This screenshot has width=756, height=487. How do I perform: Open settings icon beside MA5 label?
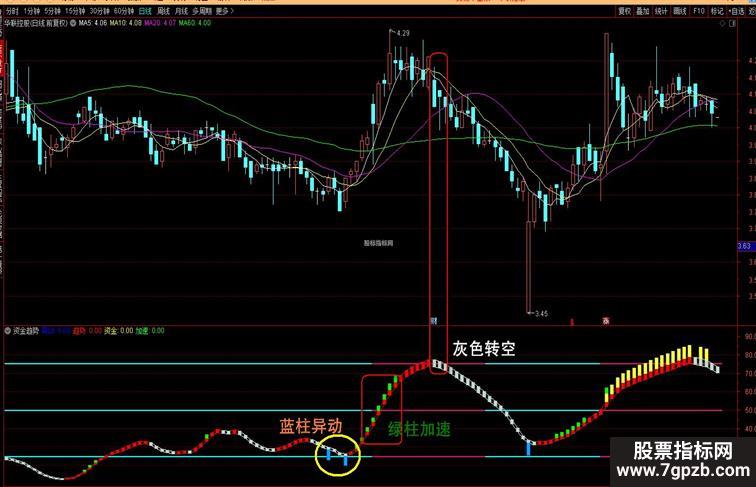pyautogui.click(x=73, y=23)
